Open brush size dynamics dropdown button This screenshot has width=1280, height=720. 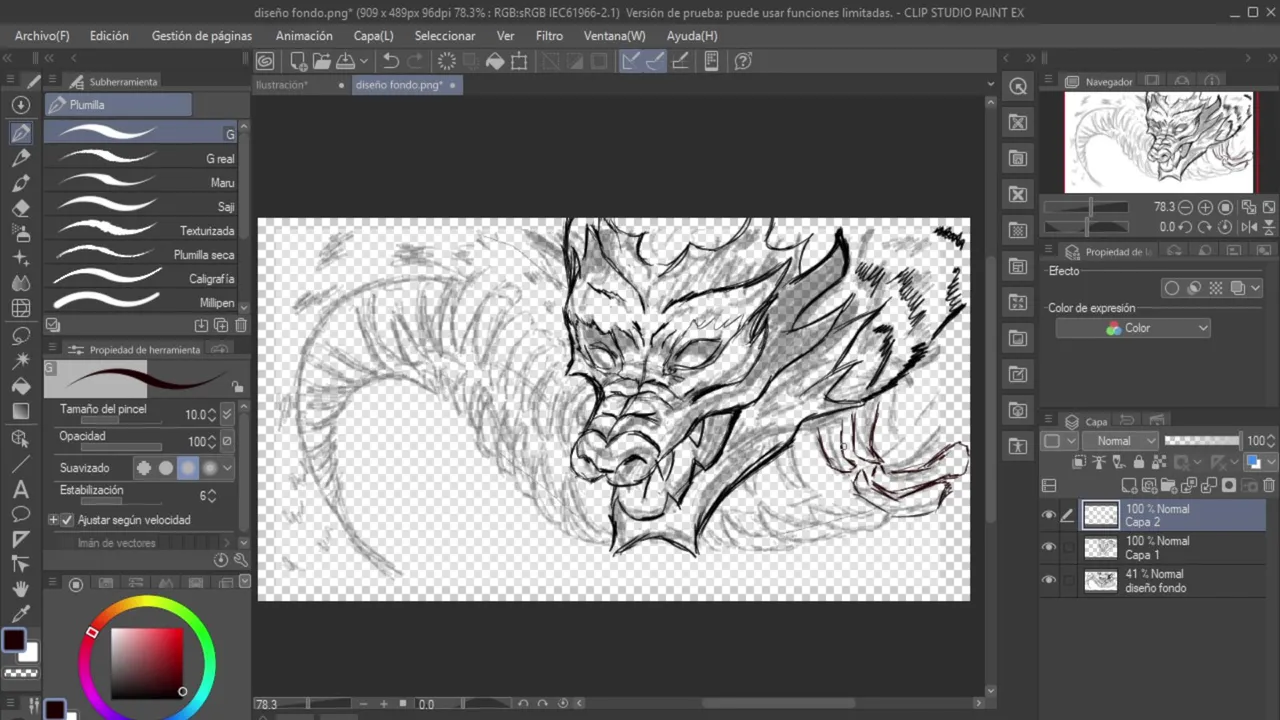(x=227, y=414)
